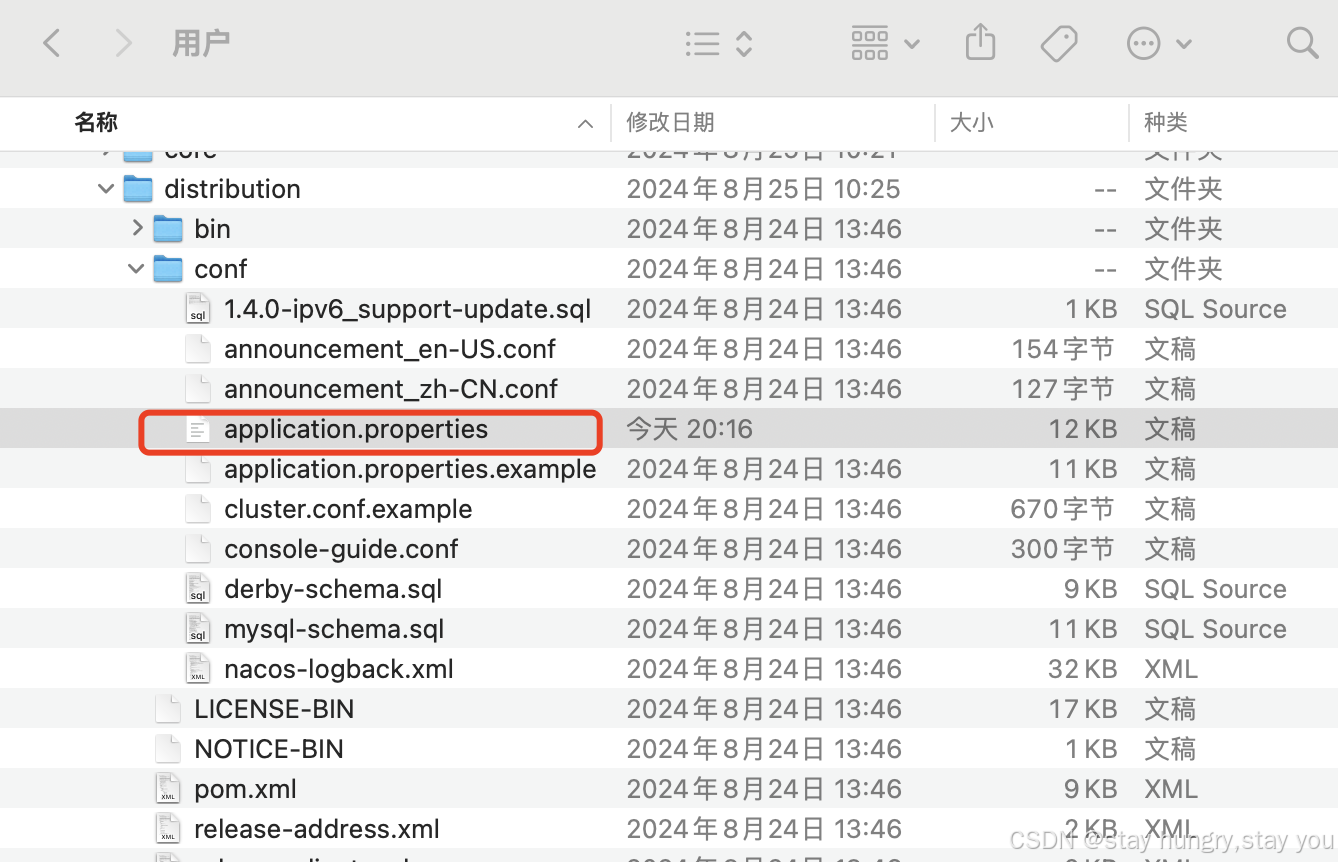Go back with the left chevron button
Viewport: 1338px width, 862px height.
coord(52,43)
